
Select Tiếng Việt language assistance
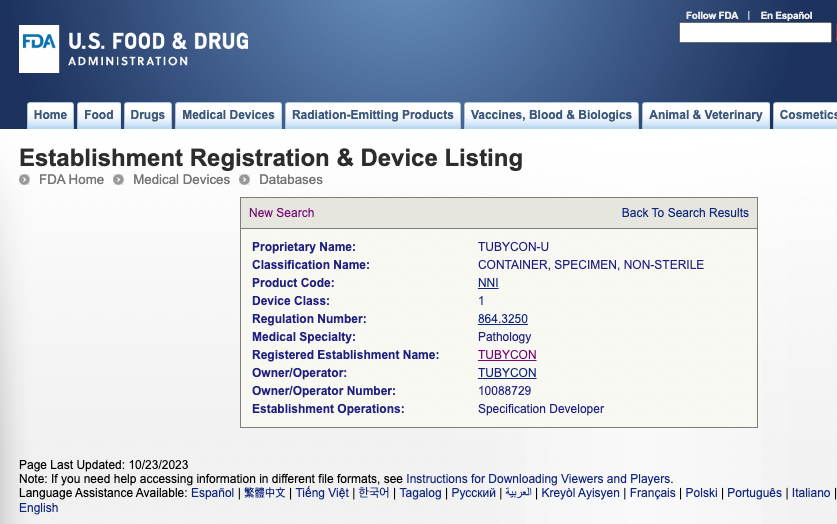(x=322, y=493)
